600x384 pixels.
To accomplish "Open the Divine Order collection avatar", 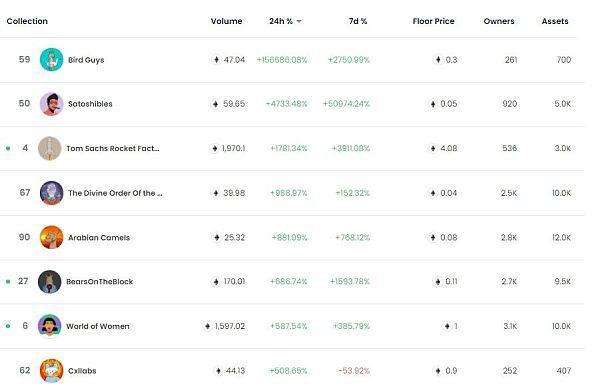I will [51, 193].
